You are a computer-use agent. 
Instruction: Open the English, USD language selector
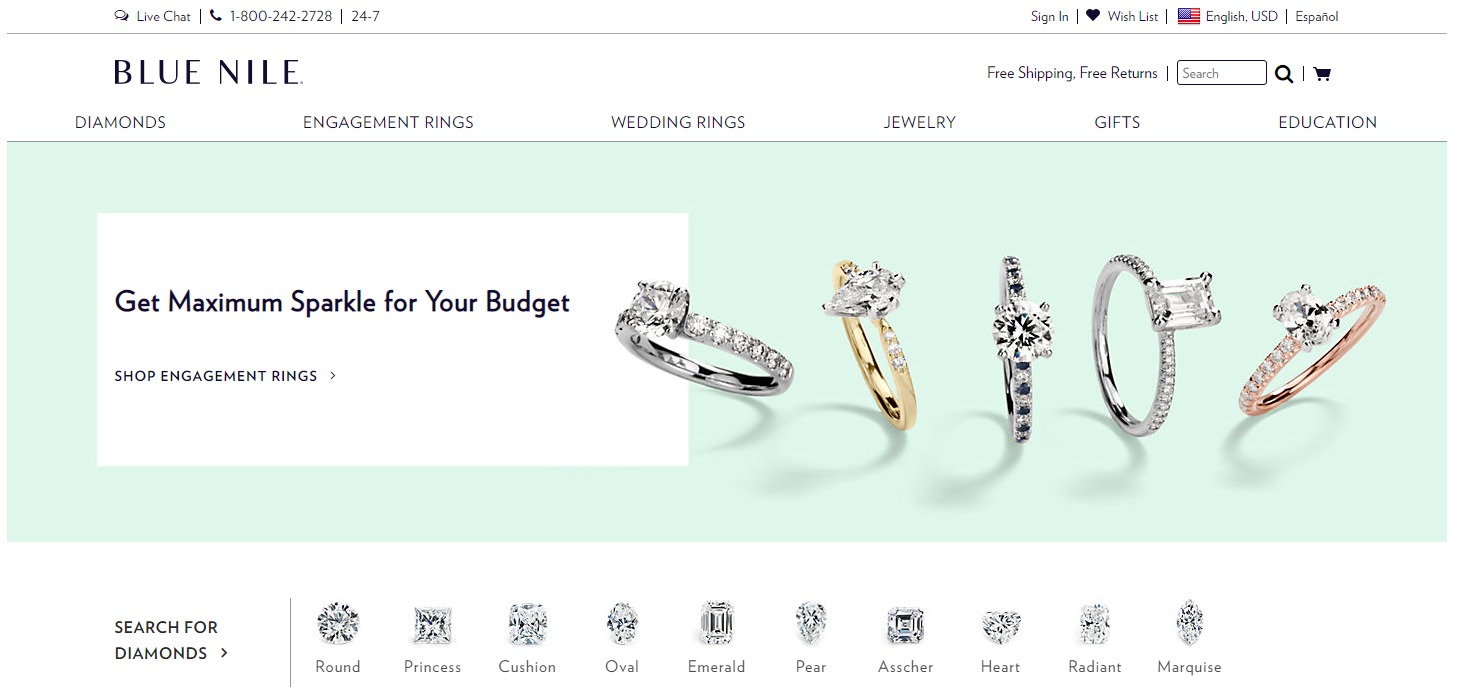1227,16
